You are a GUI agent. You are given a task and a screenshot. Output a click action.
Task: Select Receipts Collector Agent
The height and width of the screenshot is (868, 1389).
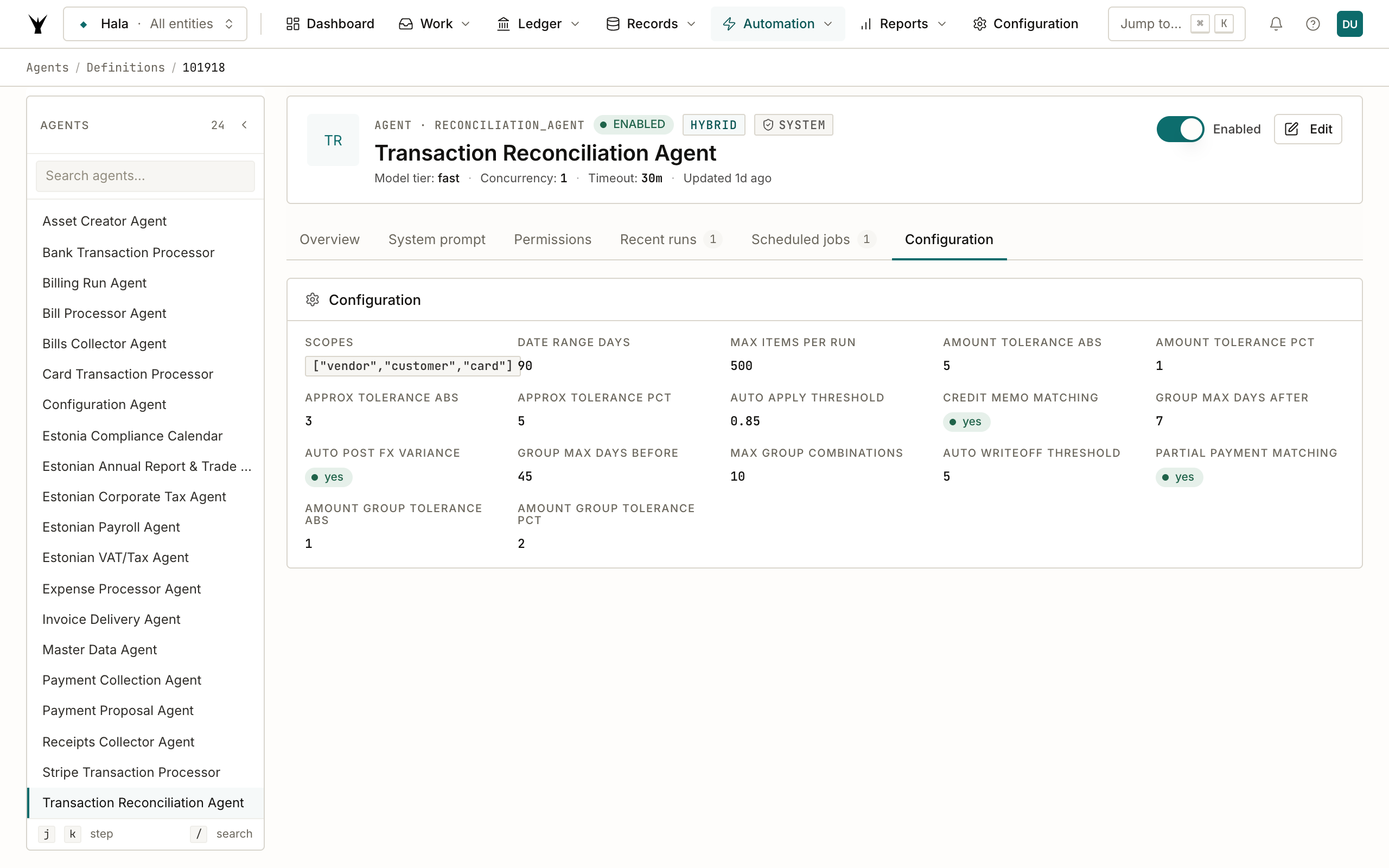point(145,742)
